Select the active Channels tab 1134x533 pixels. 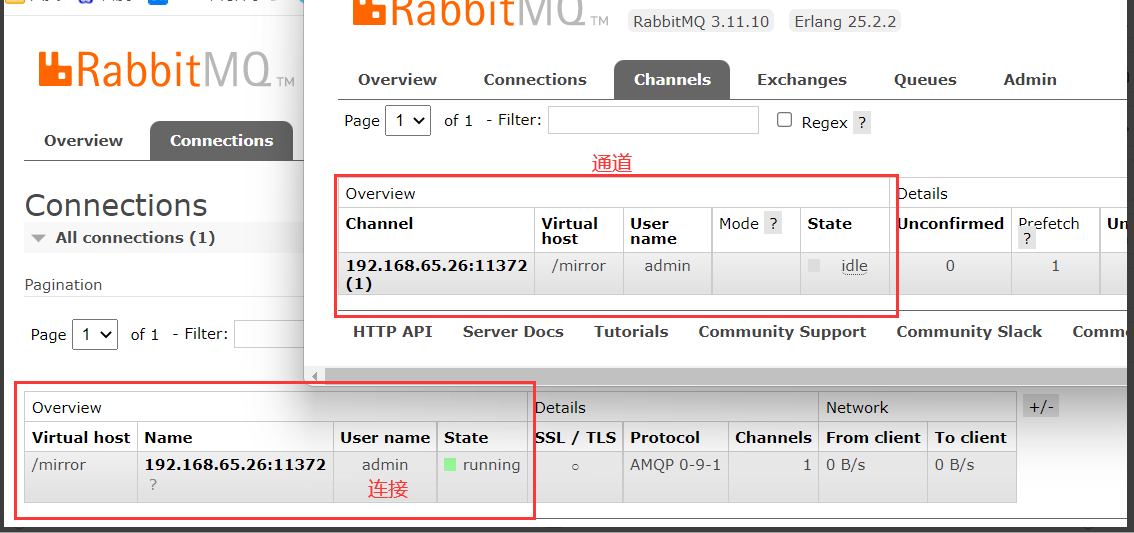click(672, 80)
